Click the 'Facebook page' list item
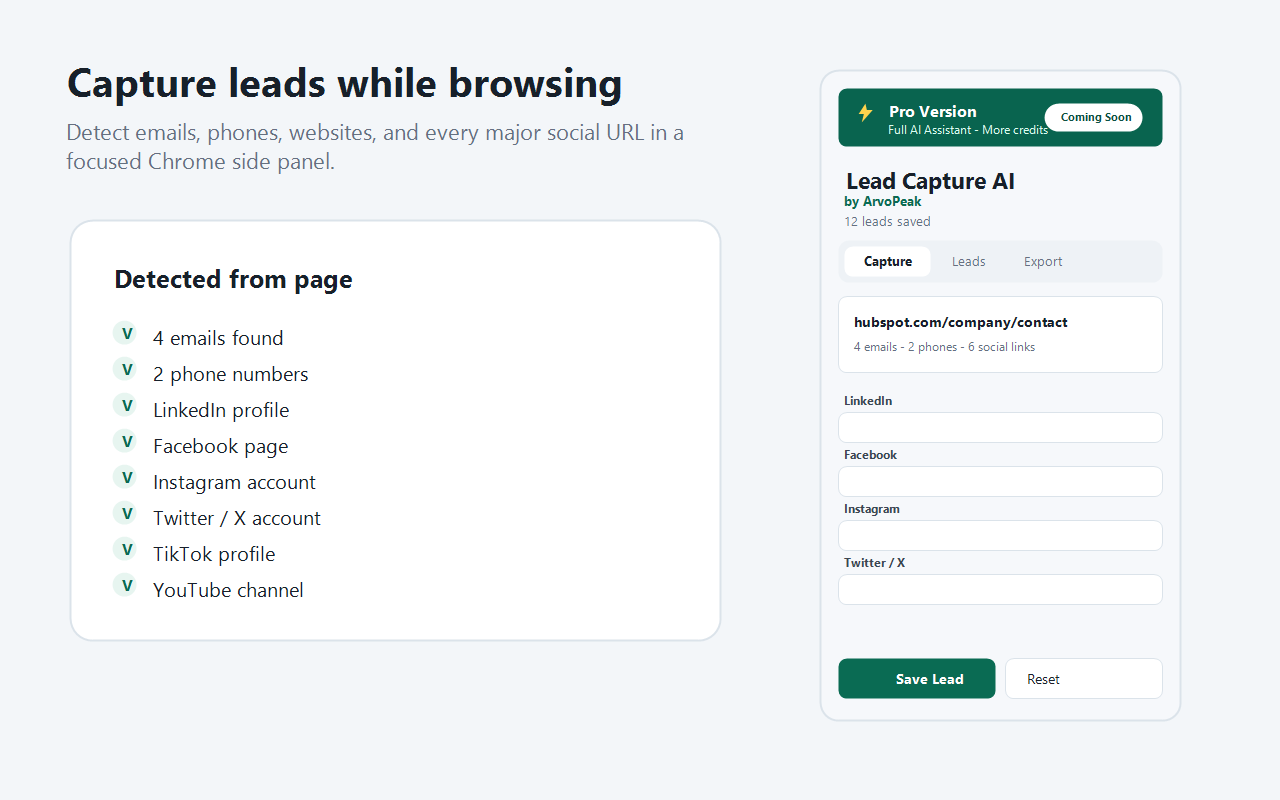 [x=220, y=447]
